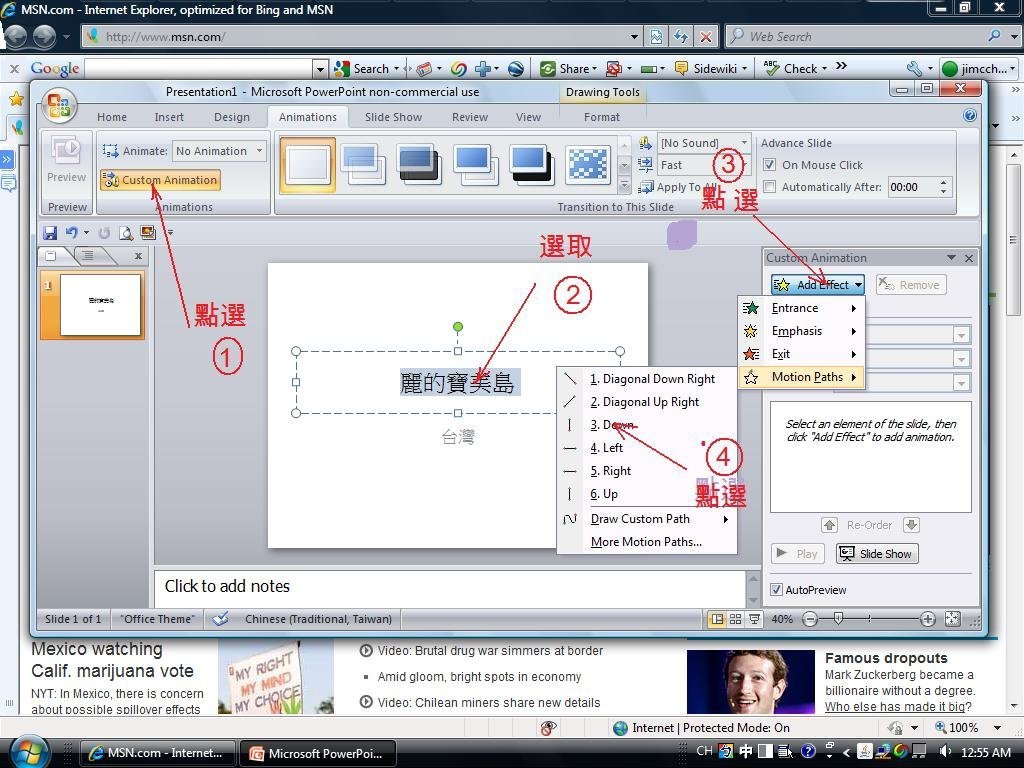Toggle the On Mouse Click checkbox
The width and height of the screenshot is (1024, 768).
tap(770, 165)
